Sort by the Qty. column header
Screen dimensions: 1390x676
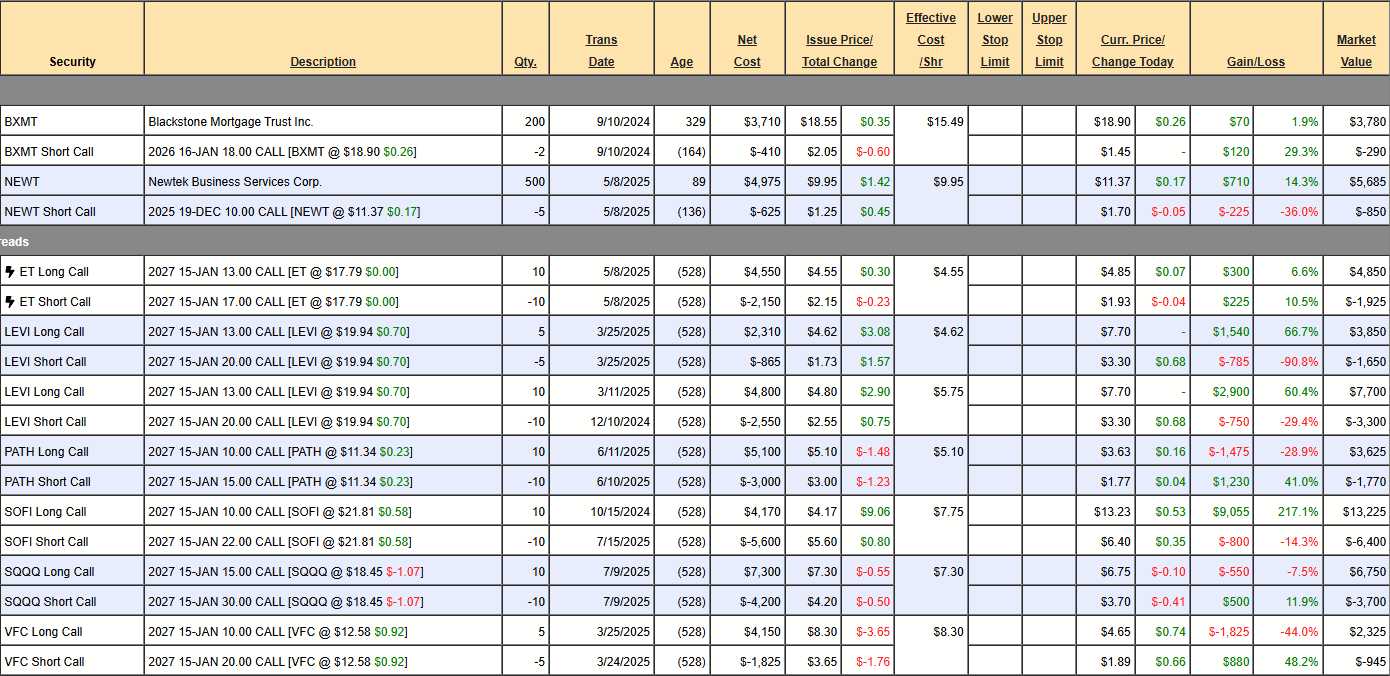pos(525,62)
